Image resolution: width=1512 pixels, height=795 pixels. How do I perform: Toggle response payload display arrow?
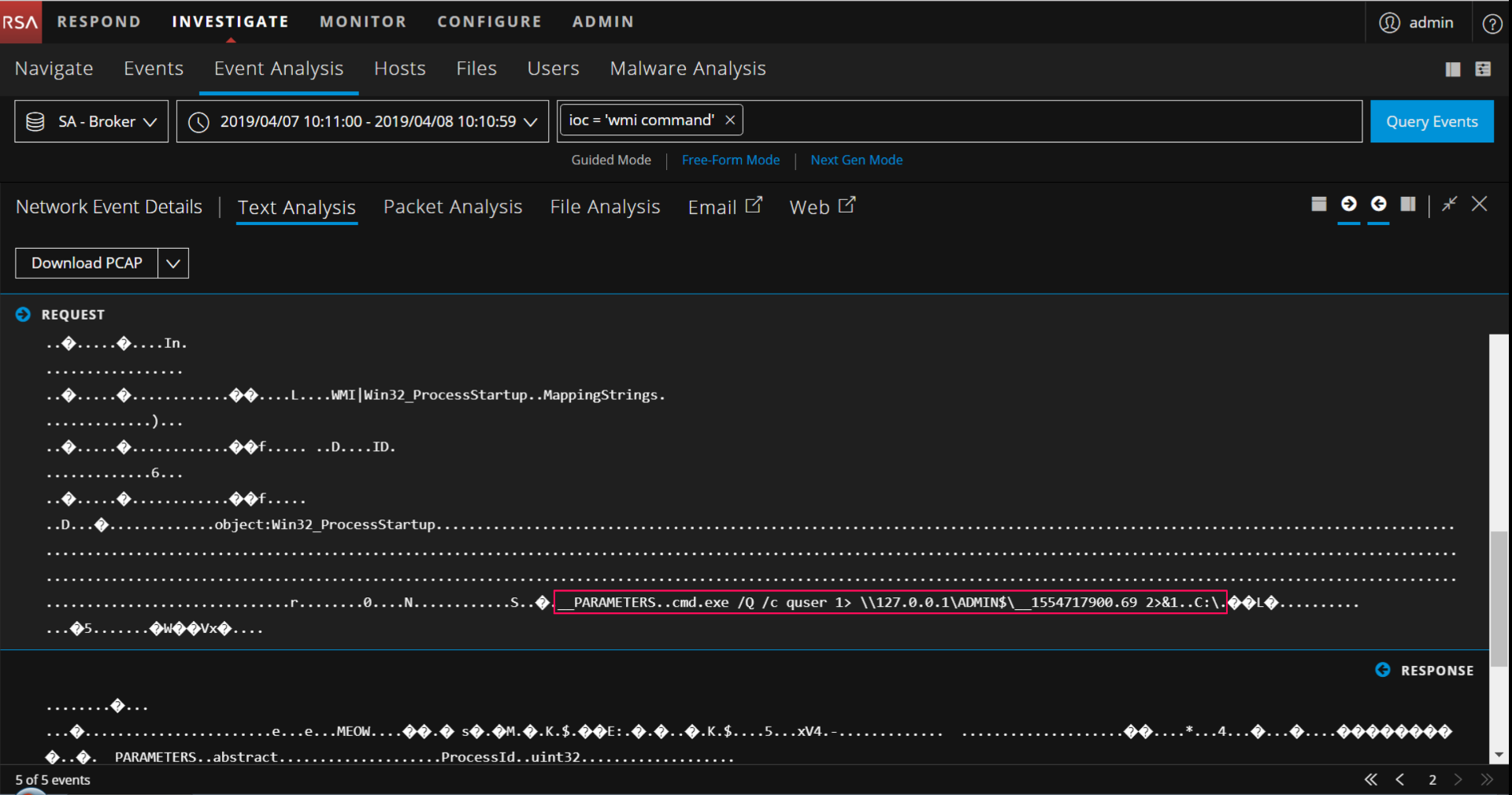[1379, 205]
